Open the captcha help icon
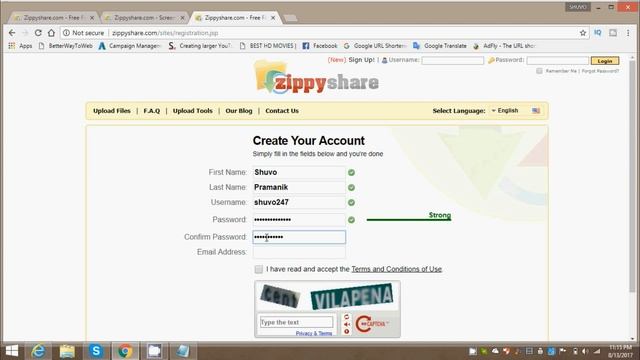 coord(347,331)
